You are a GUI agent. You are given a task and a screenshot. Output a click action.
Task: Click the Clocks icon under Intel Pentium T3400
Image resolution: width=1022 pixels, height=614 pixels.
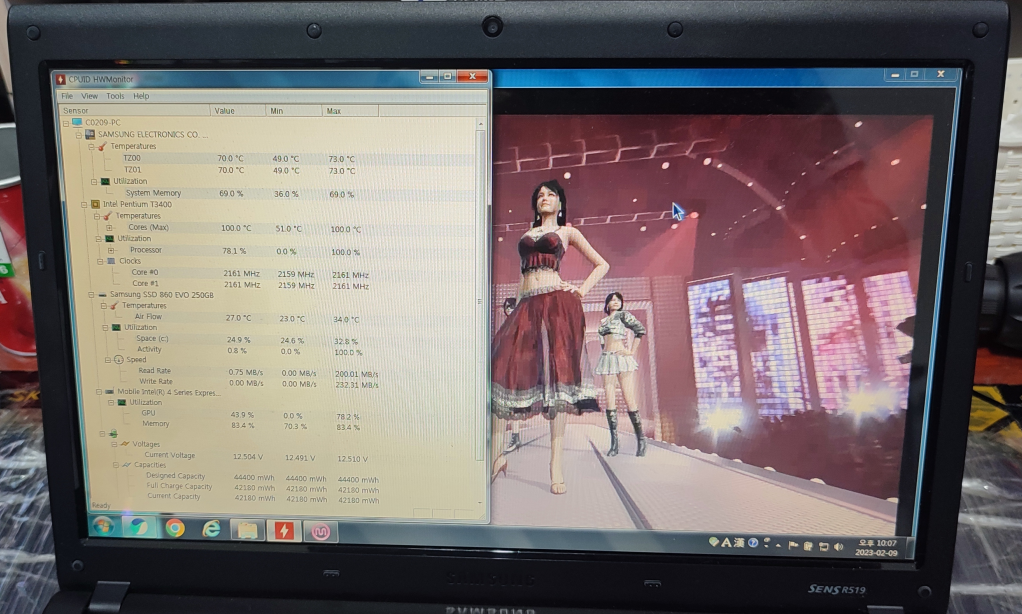click(x=110, y=261)
